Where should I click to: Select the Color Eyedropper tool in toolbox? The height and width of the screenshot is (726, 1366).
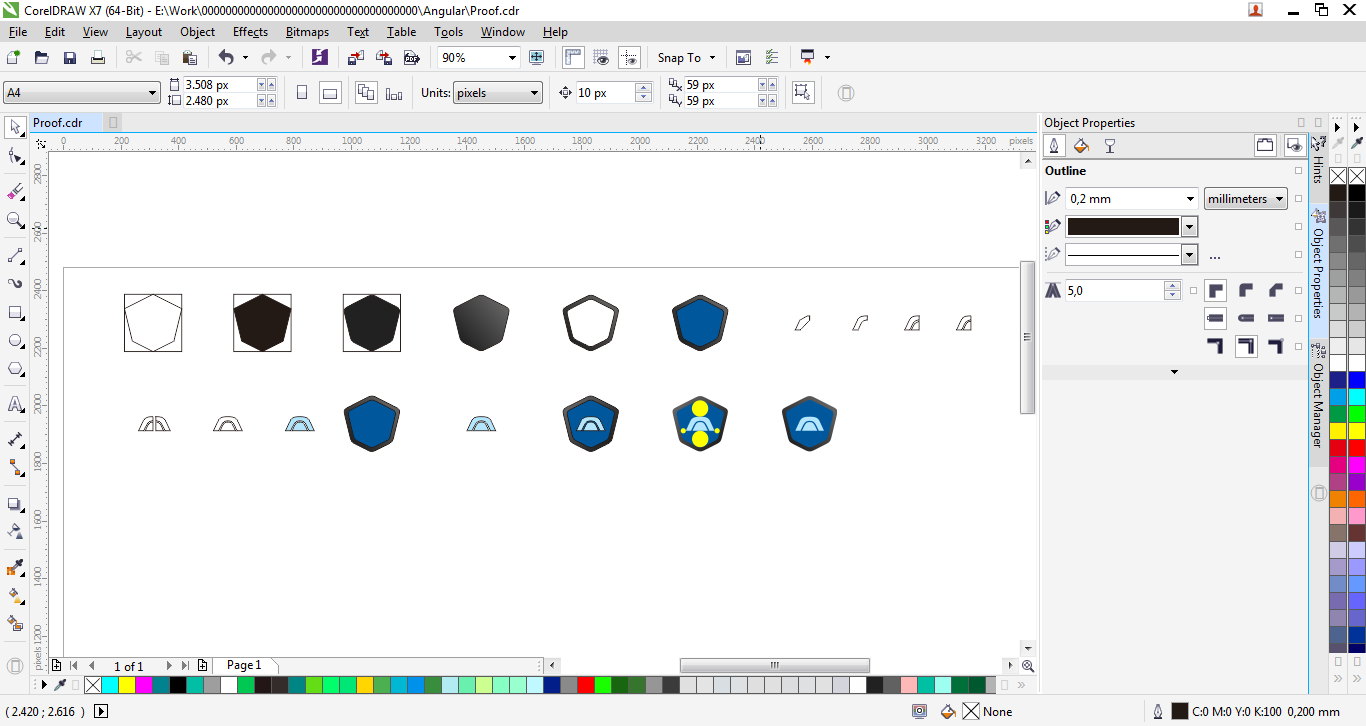tap(15, 568)
